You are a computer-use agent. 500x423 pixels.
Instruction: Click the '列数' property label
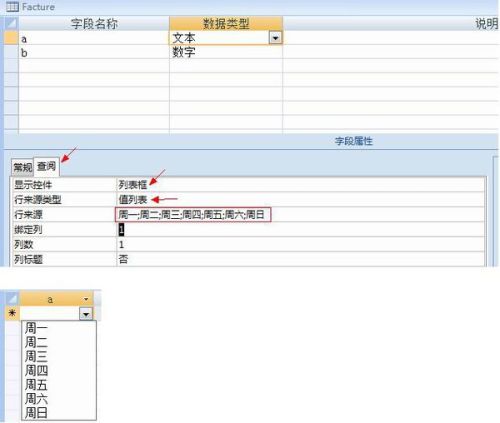tap(24, 245)
